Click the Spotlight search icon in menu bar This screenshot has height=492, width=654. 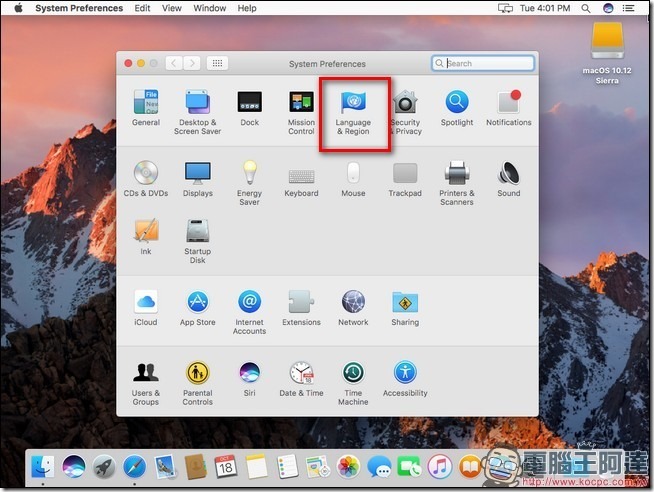pyautogui.click(x=586, y=8)
